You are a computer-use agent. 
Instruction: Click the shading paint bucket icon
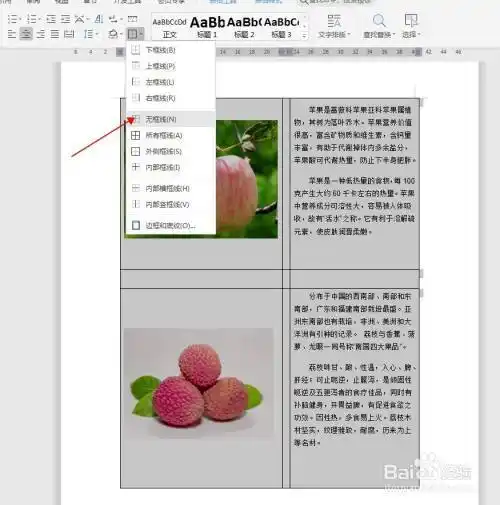click(x=113, y=34)
